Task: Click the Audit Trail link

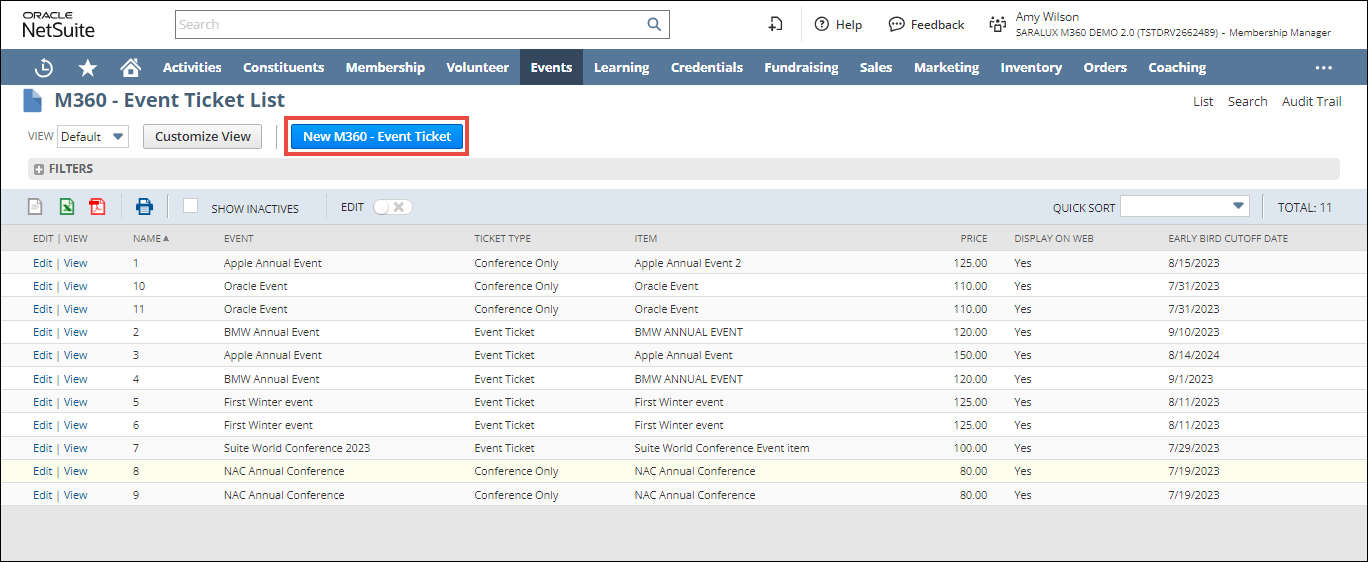Action: (1311, 102)
